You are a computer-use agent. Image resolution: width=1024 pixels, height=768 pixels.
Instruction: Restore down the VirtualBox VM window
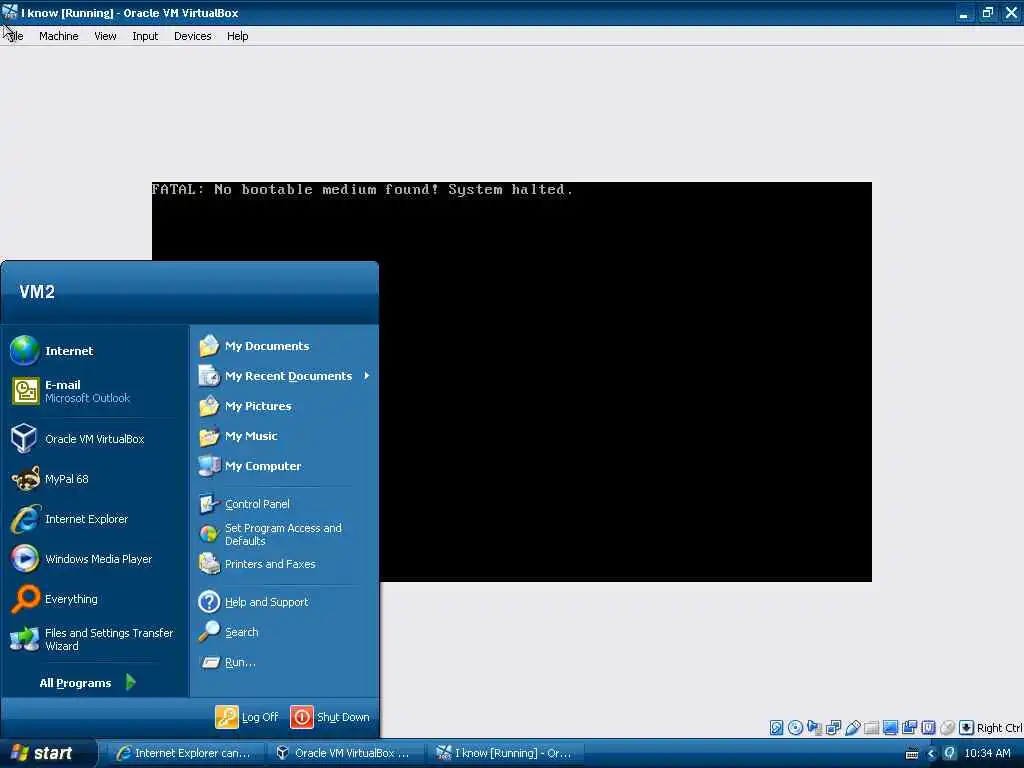tap(987, 13)
